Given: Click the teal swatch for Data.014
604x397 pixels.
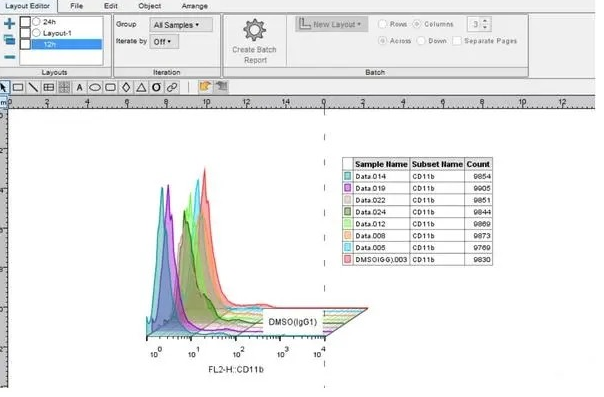Looking at the screenshot, I should pyautogui.click(x=348, y=176).
